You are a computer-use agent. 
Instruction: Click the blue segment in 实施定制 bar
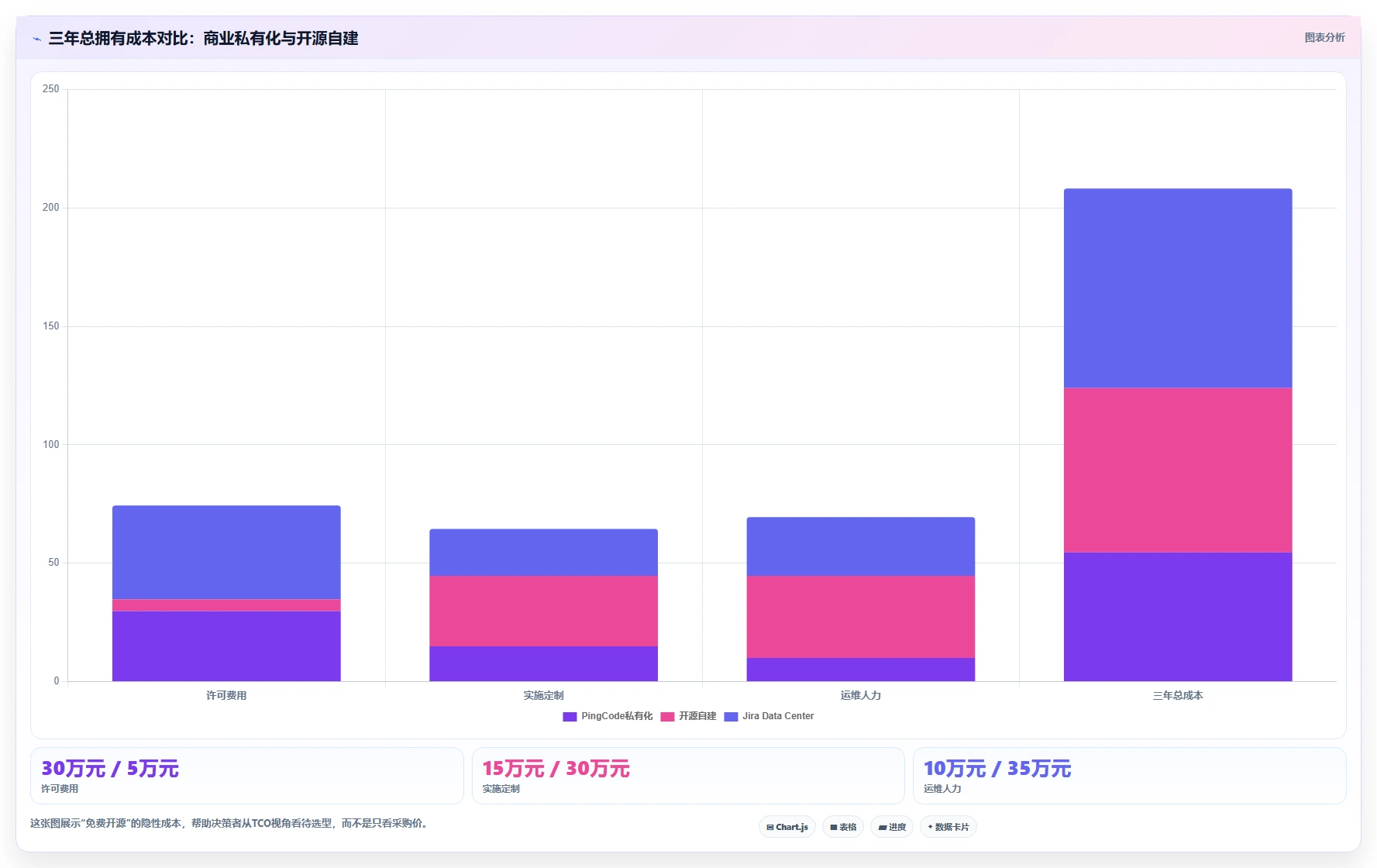pyautogui.click(x=543, y=552)
